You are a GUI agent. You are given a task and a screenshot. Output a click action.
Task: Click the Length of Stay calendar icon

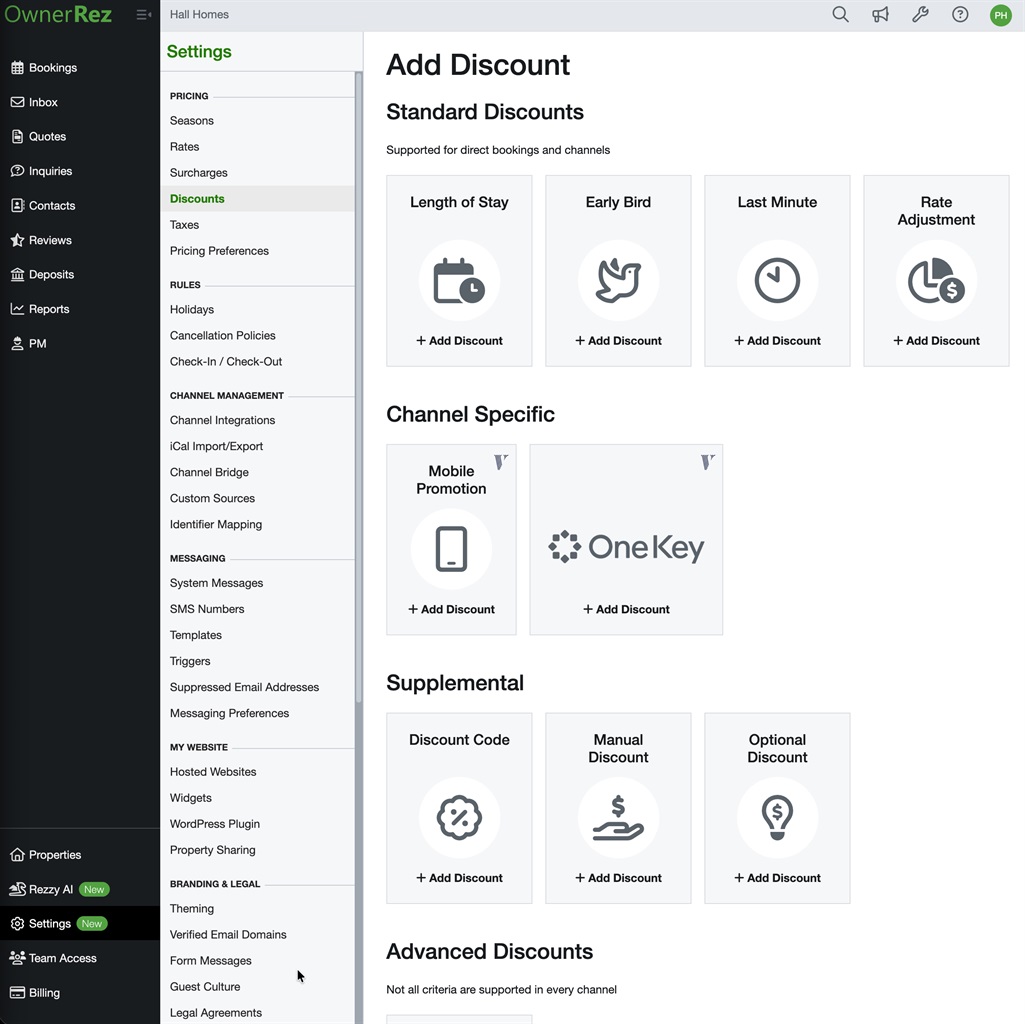point(459,281)
